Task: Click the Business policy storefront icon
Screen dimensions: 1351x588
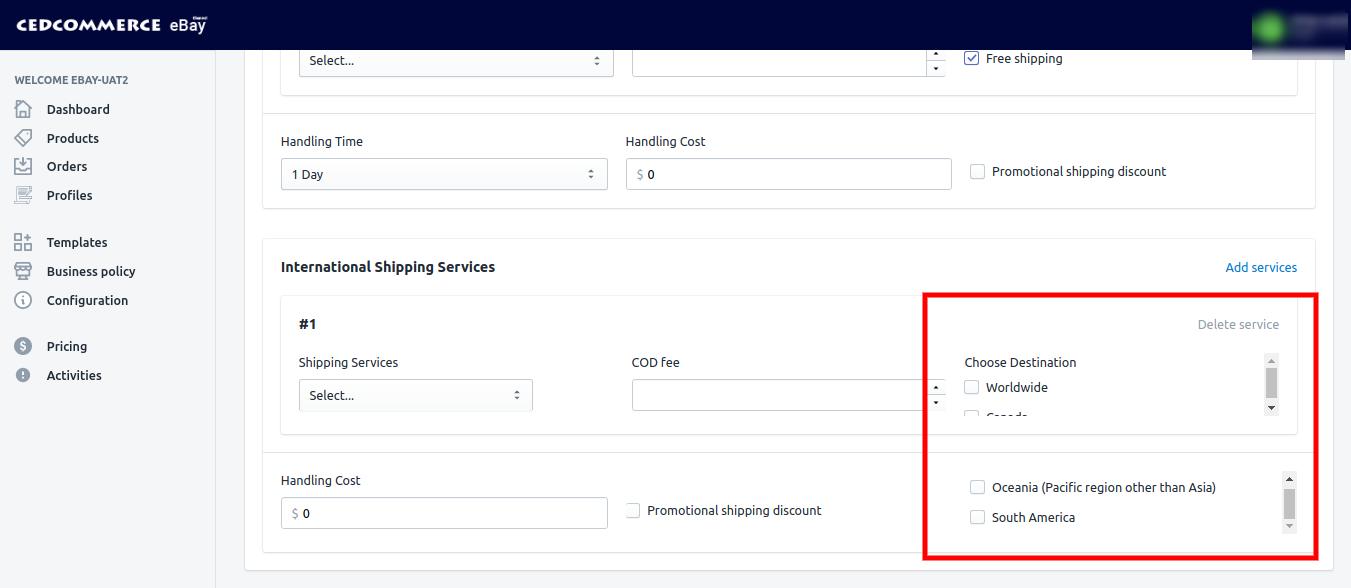Action: (23, 271)
